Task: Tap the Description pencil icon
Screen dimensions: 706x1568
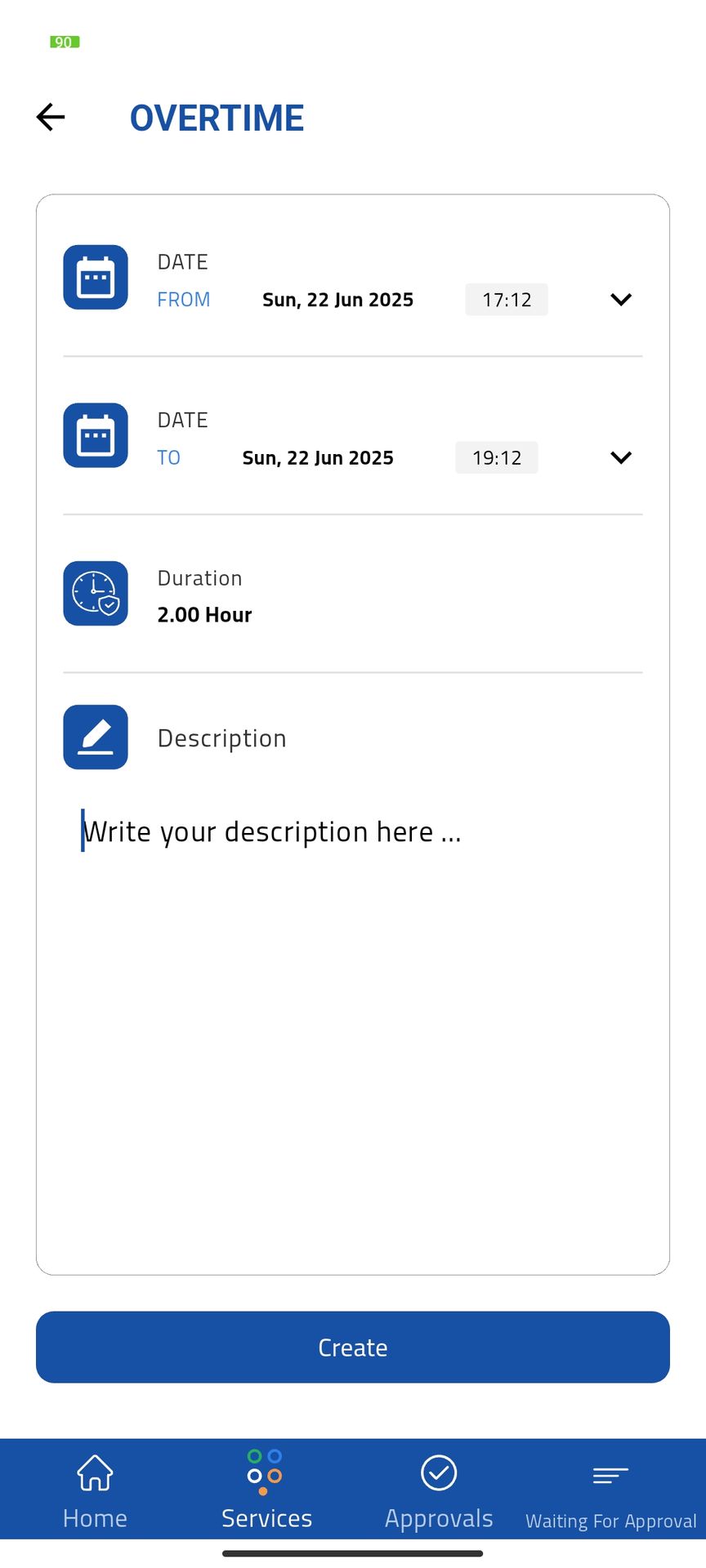Action: 96,737
